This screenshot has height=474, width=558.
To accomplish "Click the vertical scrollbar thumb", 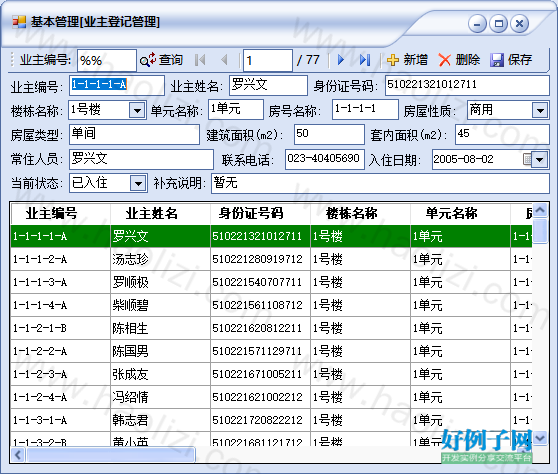I will point(540,231).
